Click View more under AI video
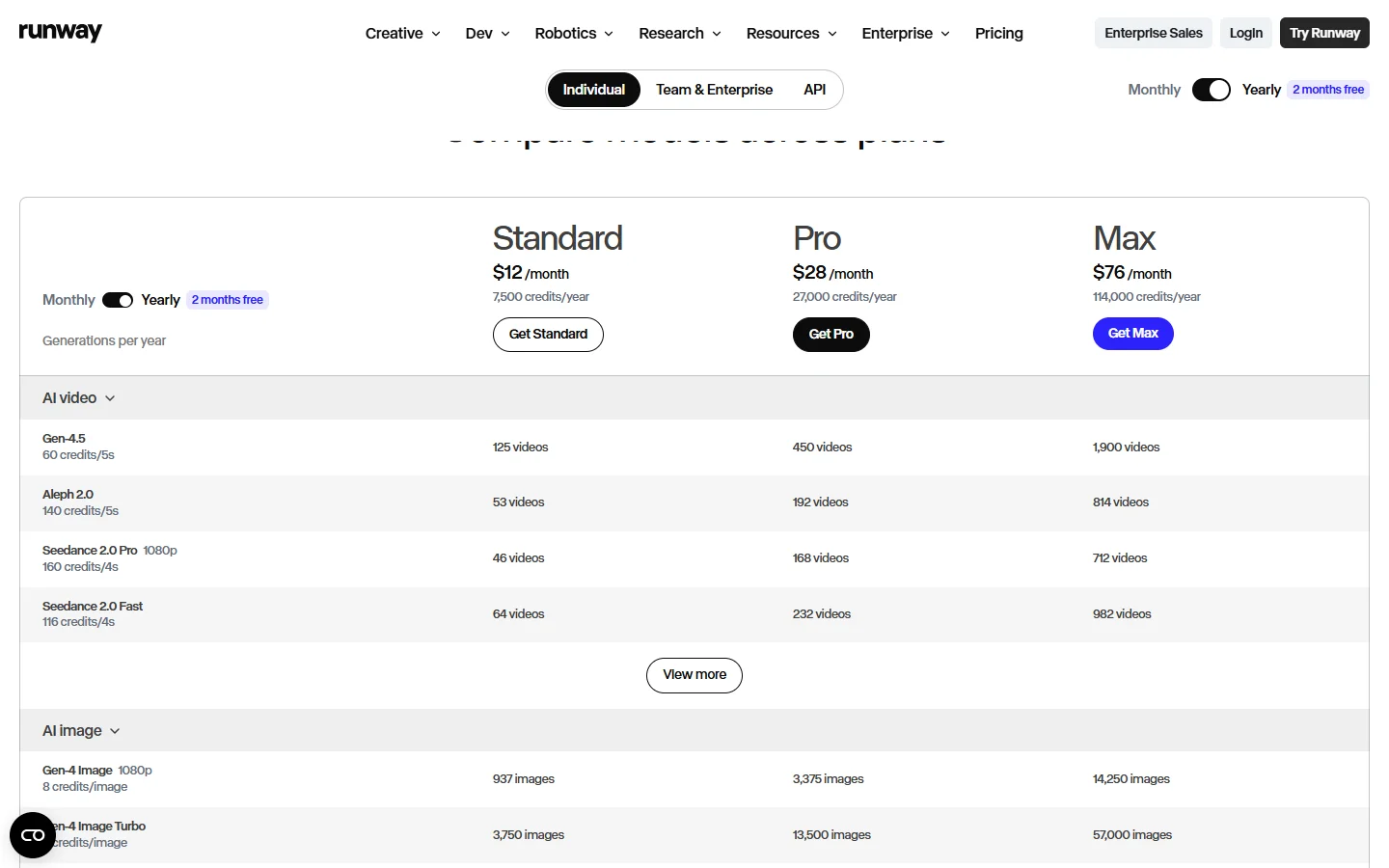This screenshot has width=1389, height=868. [x=694, y=675]
